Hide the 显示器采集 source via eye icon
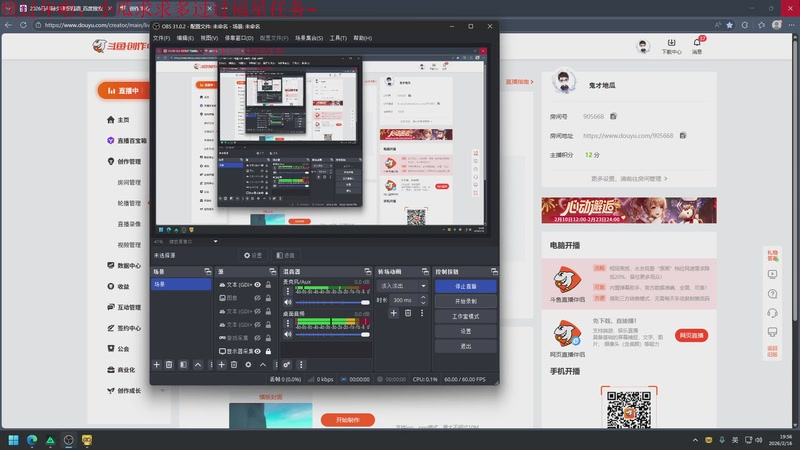Viewport: 800px width, 450px height. pos(258,351)
